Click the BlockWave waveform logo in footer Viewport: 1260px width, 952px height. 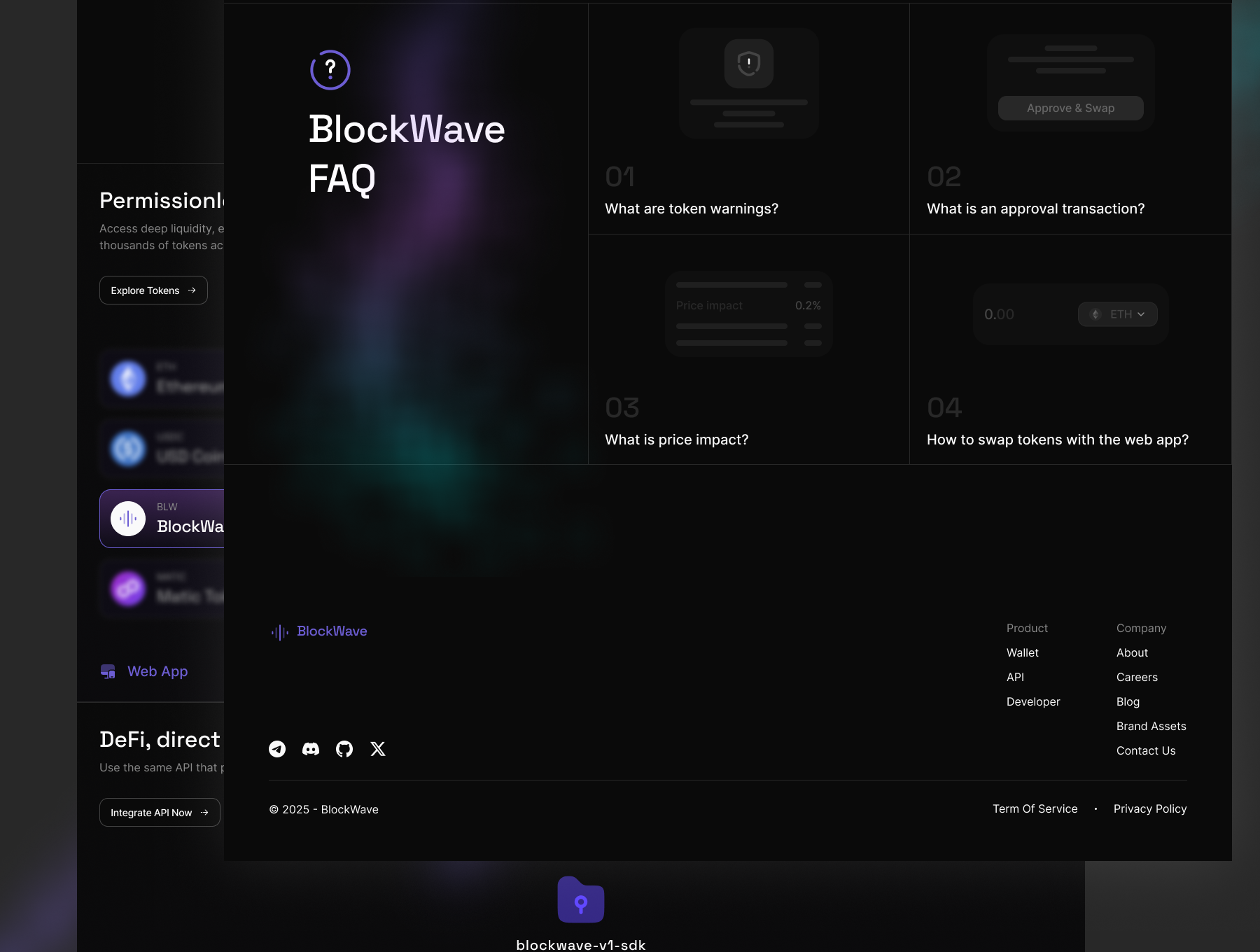pyautogui.click(x=280, y=632)
